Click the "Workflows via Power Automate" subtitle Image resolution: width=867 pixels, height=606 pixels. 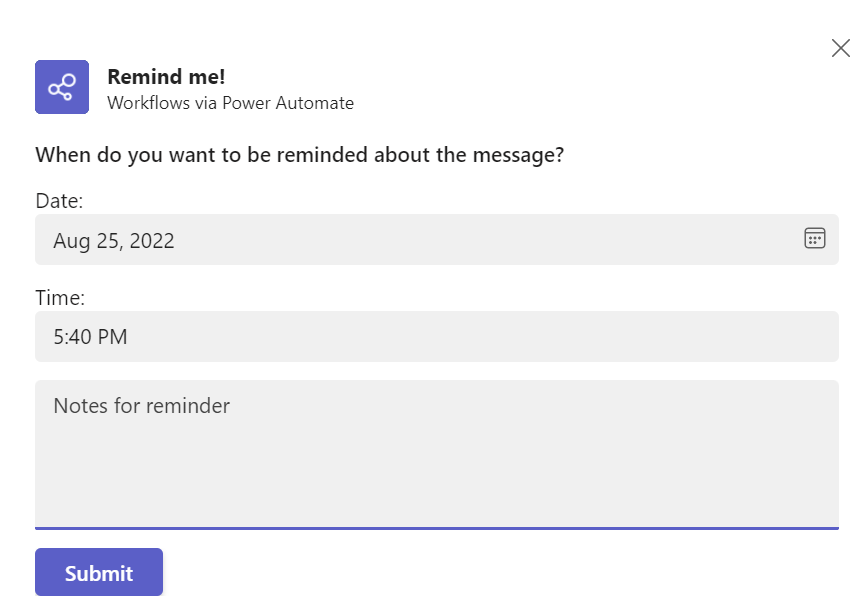230,103
